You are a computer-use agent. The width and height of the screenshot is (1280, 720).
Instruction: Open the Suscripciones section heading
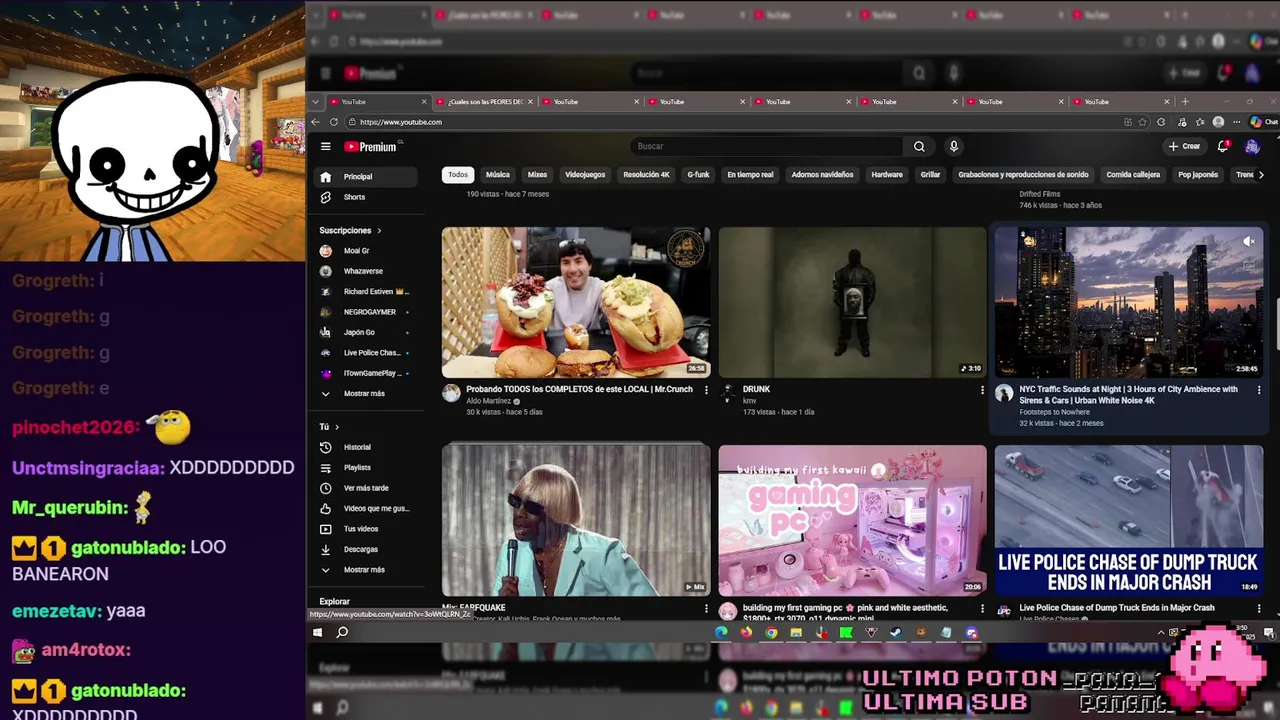[x=350, y=230]
